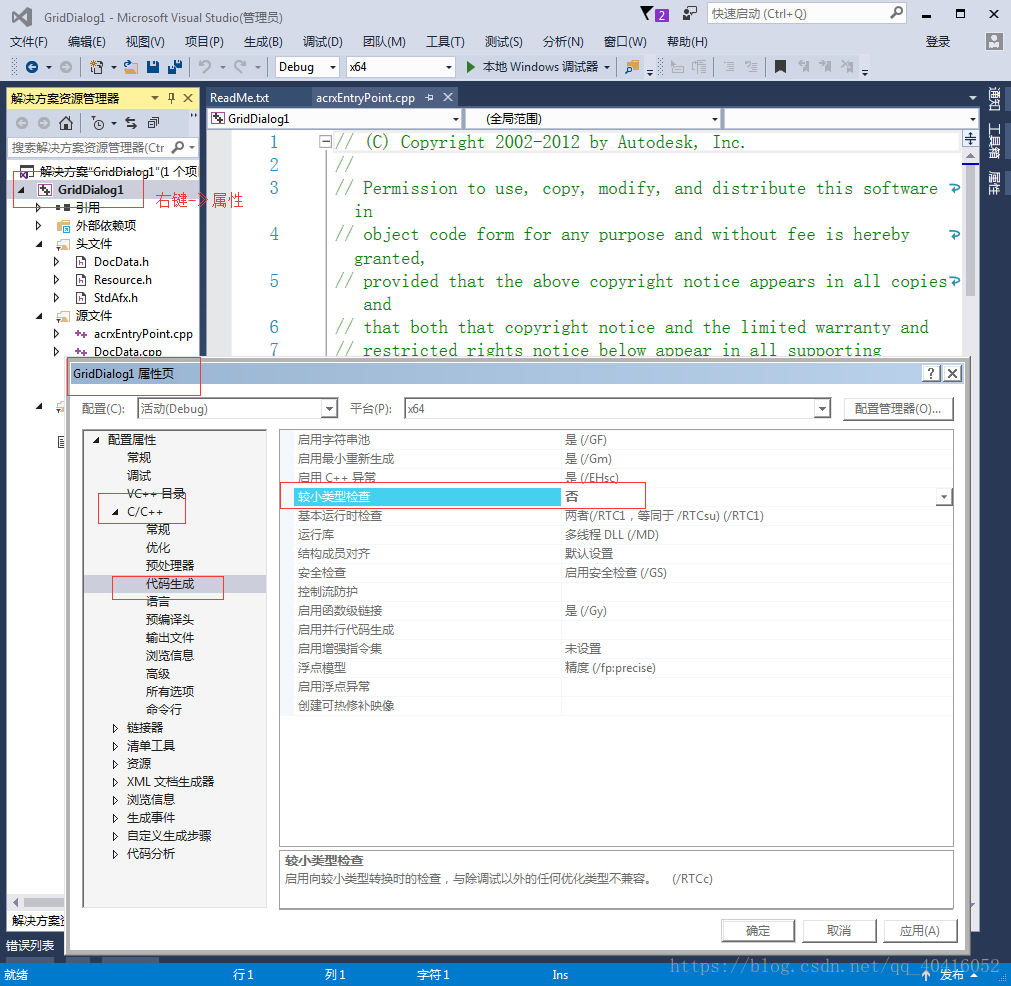Image resolution: width=1011 pixels, height=986 pixels.
Task: Click the sync with active document icon
Action: (x=131, y=123)
